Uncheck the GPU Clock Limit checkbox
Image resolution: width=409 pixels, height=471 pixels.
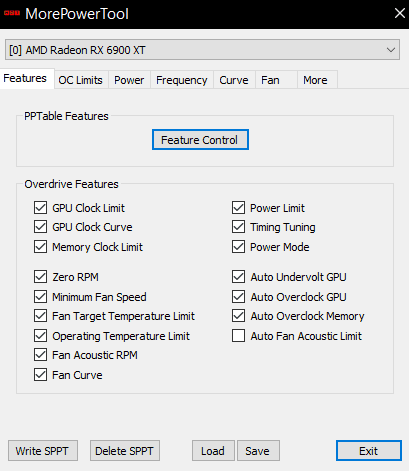(40, 208)
